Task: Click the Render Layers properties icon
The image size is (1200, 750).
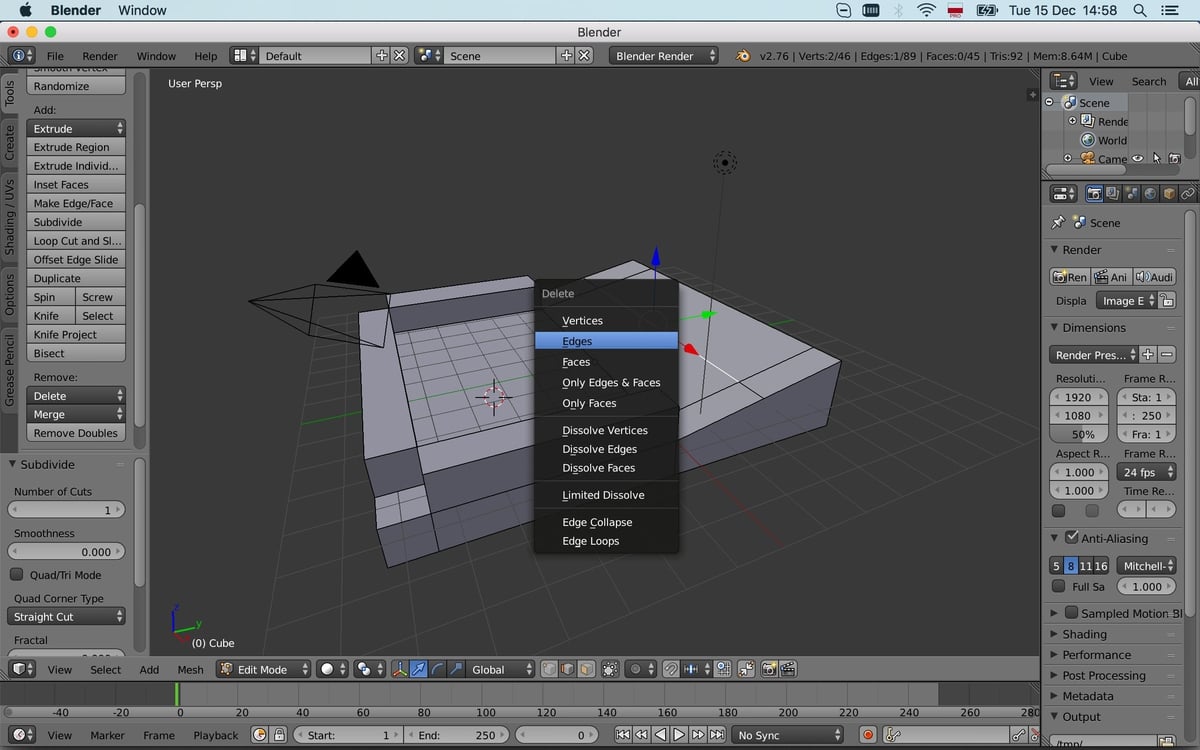Action: pyautogui.click(x=1113, y=194)
